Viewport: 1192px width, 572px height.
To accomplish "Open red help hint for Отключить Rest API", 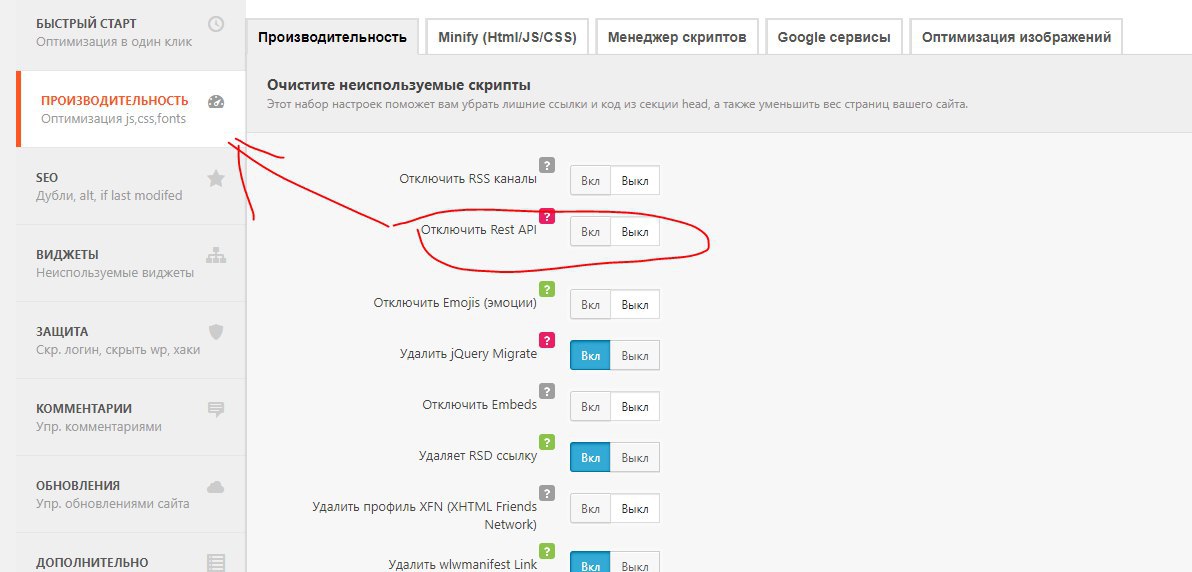I will (x=547, y=216).
